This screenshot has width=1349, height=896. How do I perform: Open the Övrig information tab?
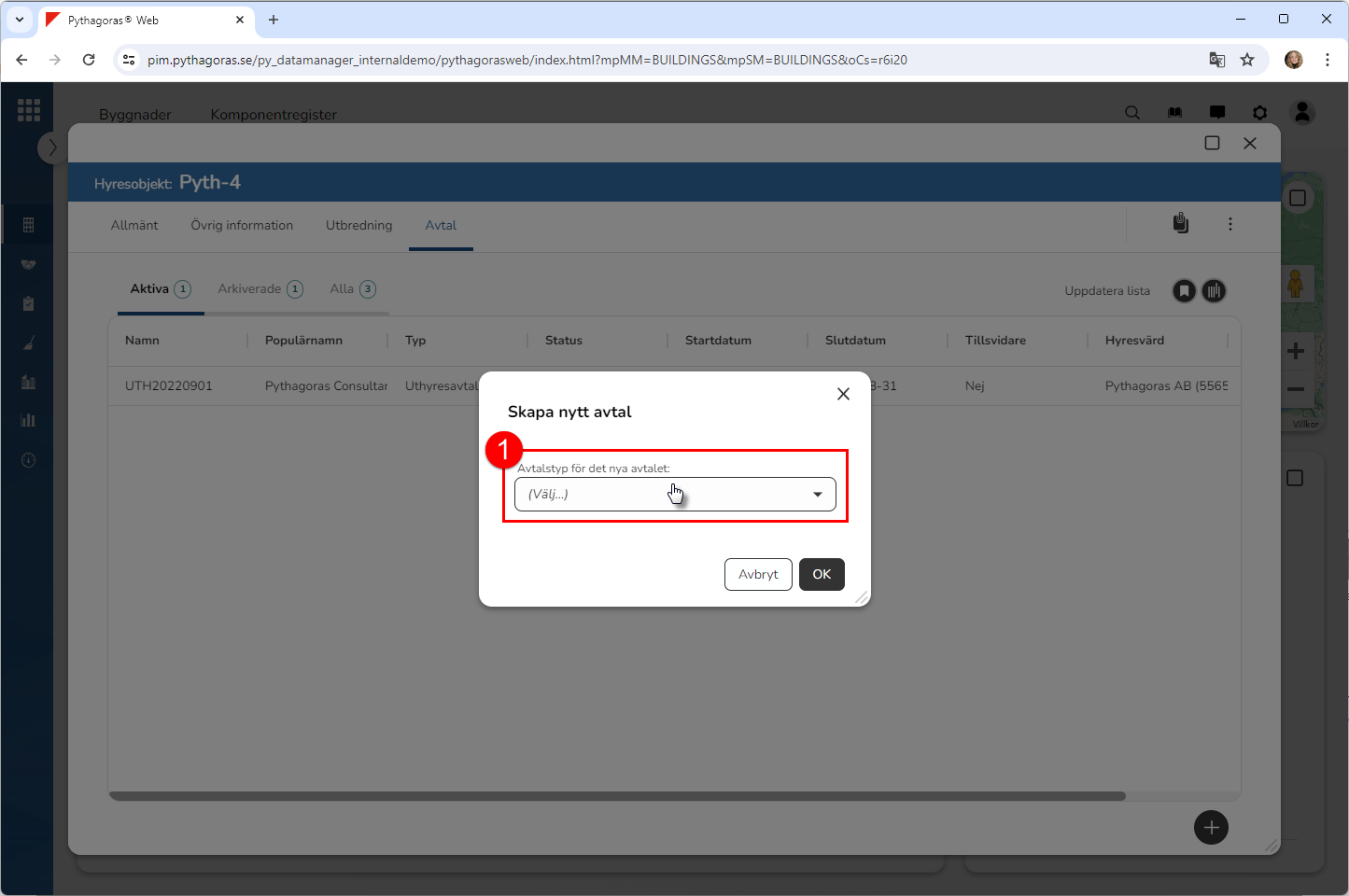click(x=242, y=226)
